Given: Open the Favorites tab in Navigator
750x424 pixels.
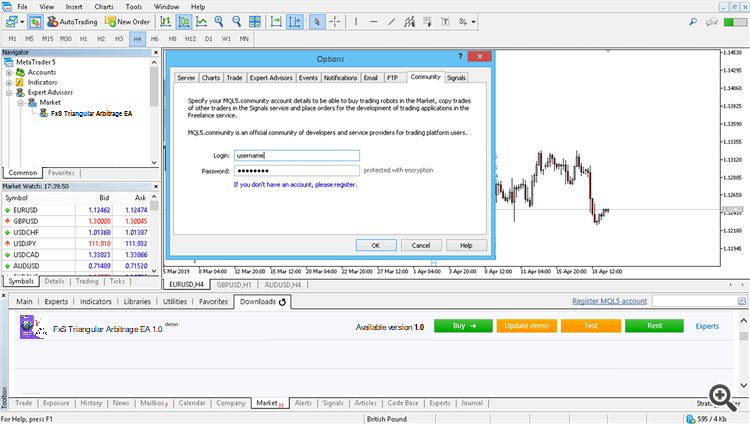Looking at the screenshot, I should 61,173.
